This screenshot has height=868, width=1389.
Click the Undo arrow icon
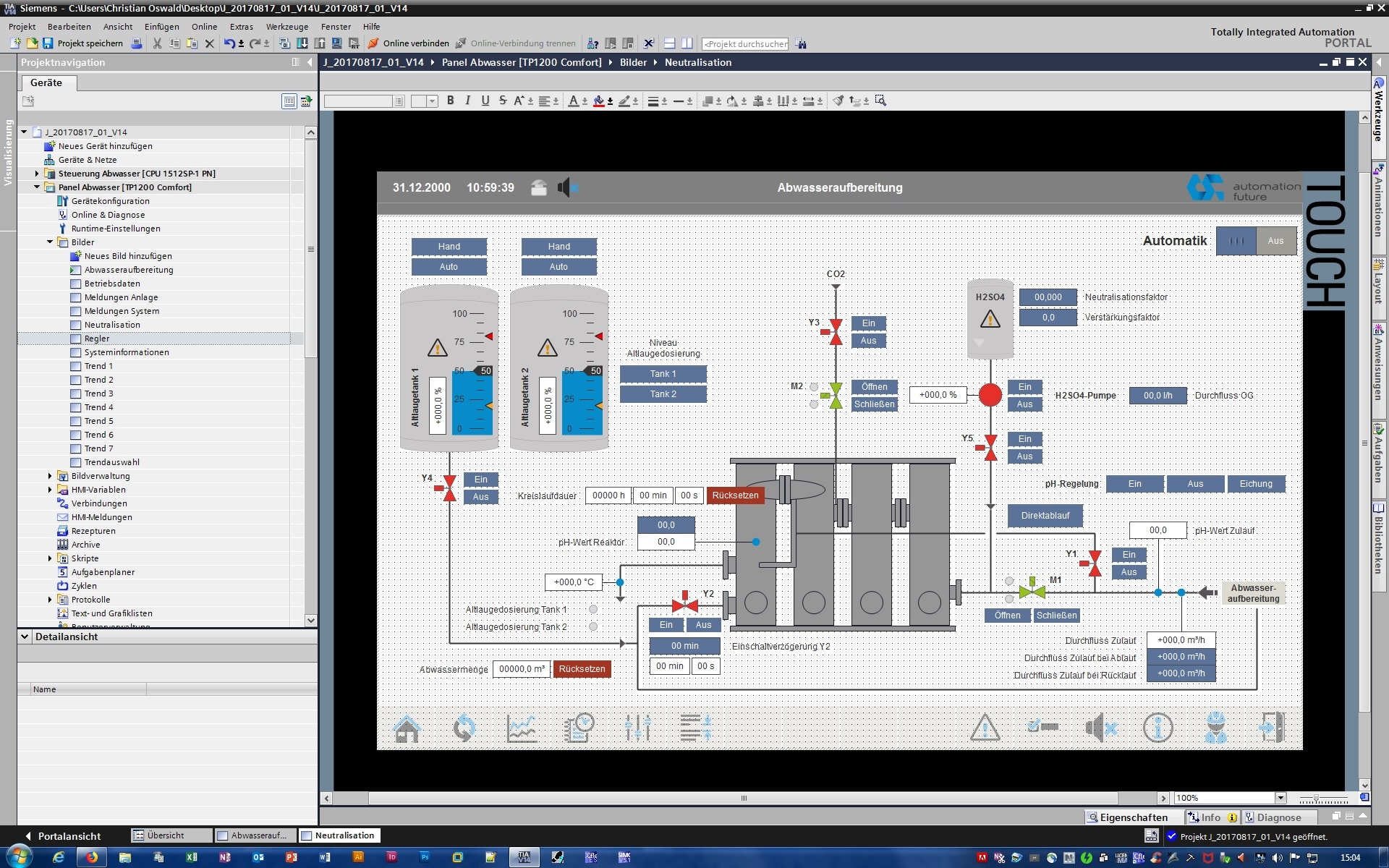pyautogui.click(x=229, y=43)
